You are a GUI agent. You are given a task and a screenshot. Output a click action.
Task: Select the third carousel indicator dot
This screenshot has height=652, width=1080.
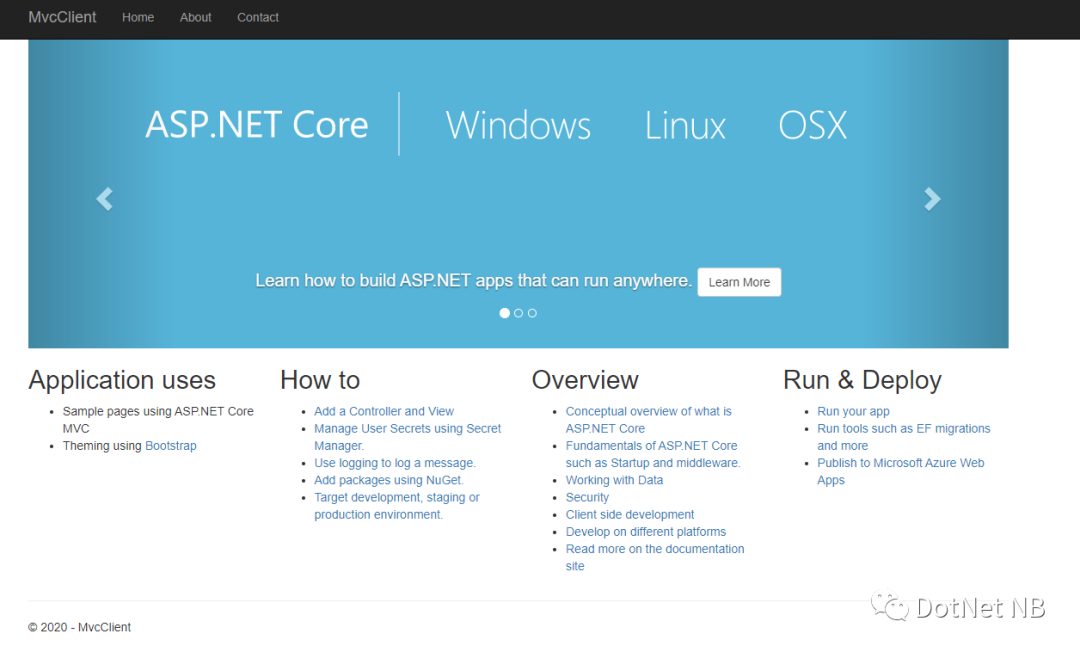[532, 313]
